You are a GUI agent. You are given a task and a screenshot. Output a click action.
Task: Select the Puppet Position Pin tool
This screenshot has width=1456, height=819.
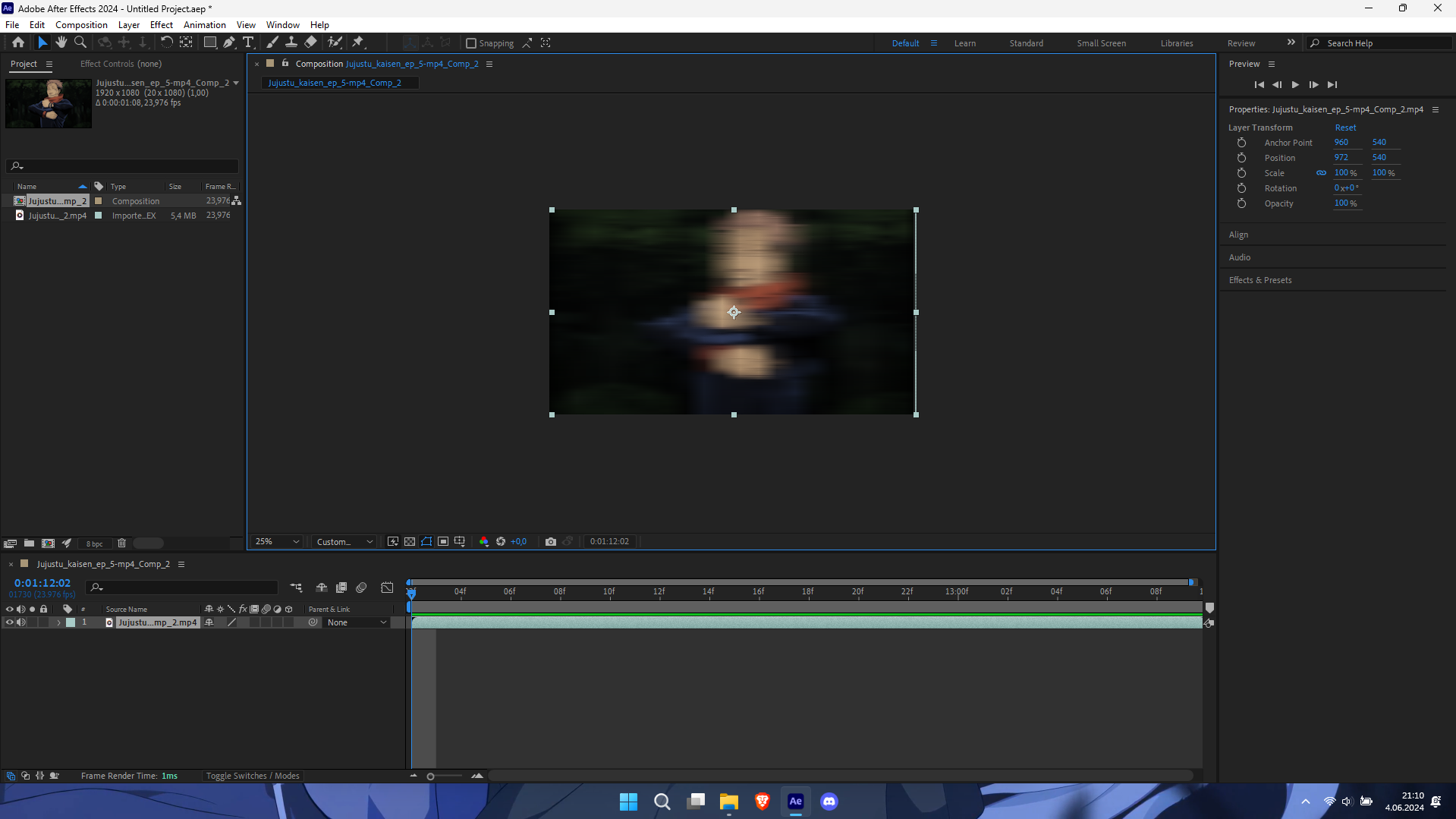tap(358, 43)
